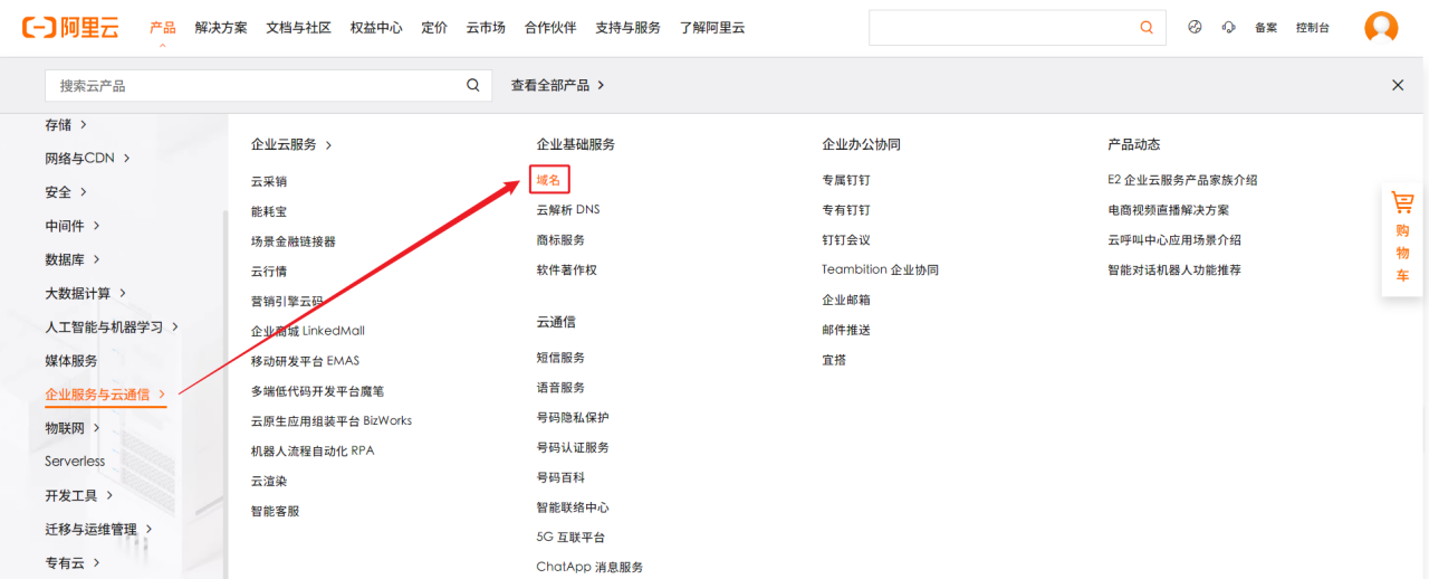The height and width of the screenshot is (579, 1429).
Task: Click 查看全部产品 link
Action: tap(558, 86)
